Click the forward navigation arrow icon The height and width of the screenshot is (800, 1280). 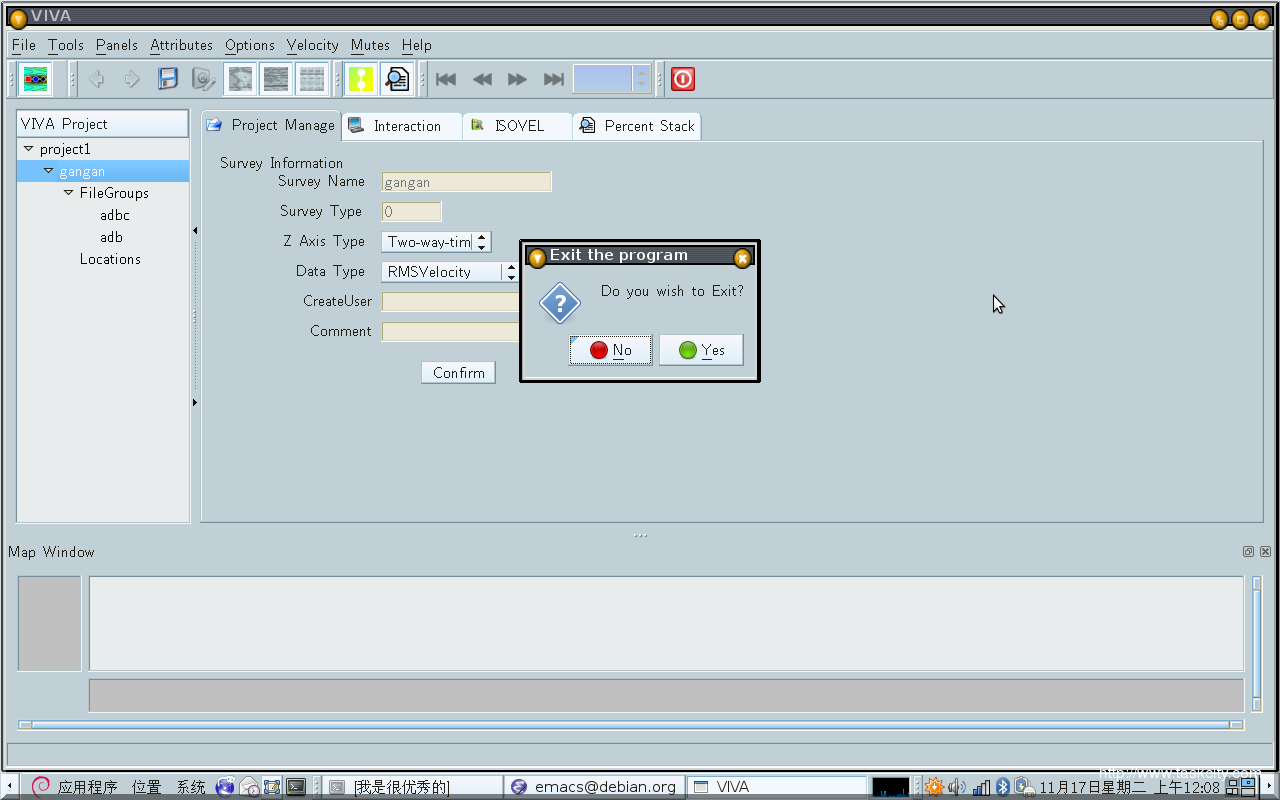pyautogui.click(x=132, y=78)
